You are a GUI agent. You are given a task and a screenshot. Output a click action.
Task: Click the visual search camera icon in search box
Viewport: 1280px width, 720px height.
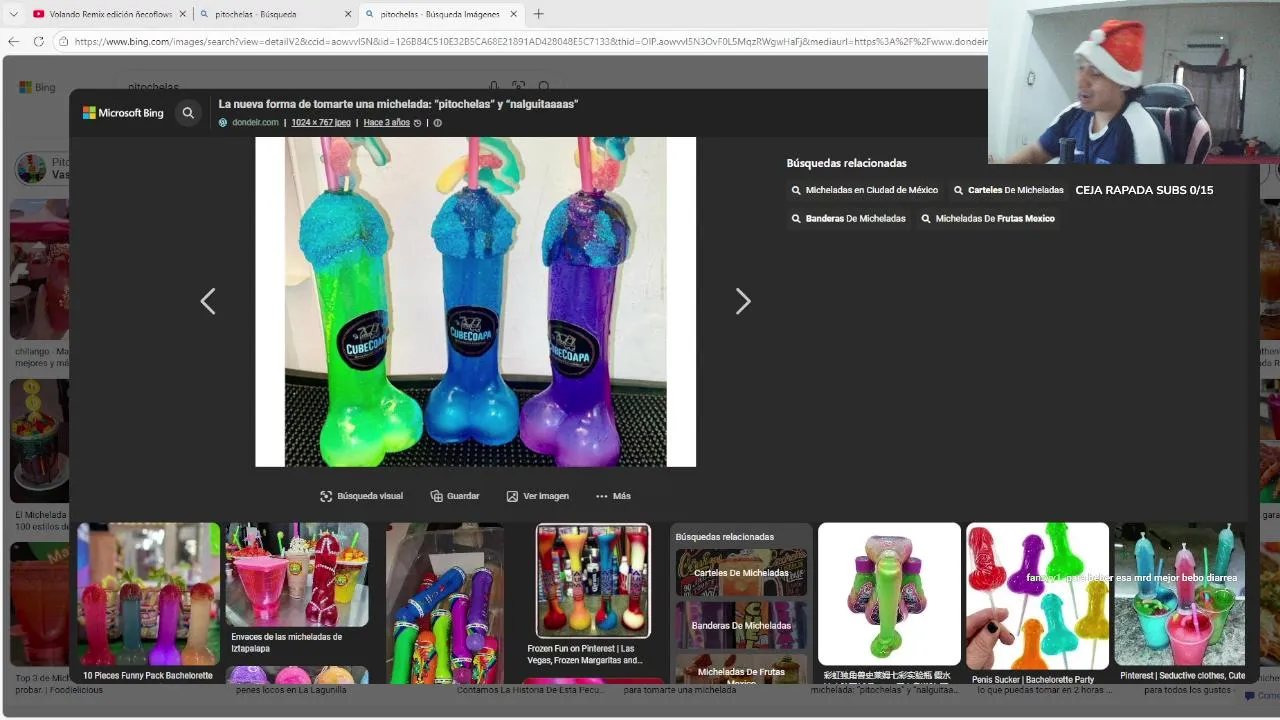pyautogui.click(x=518, y=87)
